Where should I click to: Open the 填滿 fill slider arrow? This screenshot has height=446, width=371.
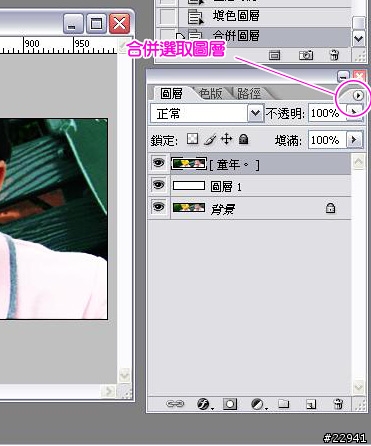pyautogui.click(x=354, y=140)
